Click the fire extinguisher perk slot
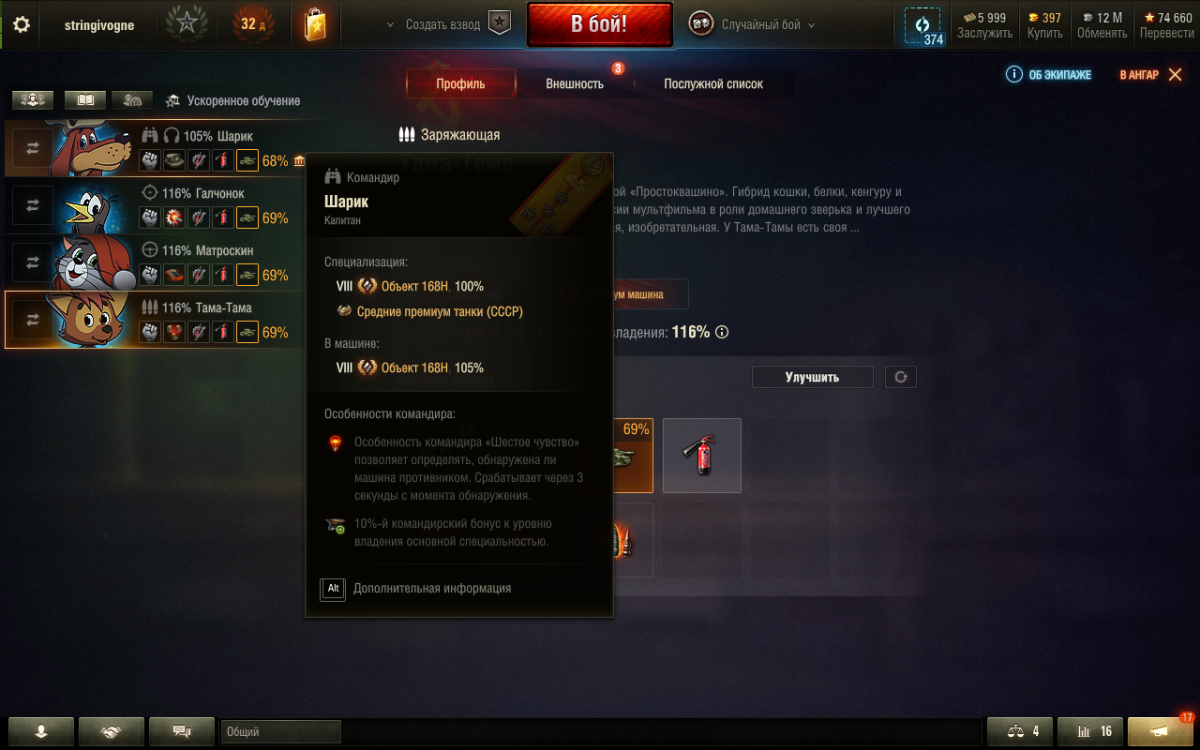The width and height of the screenshot is (1200, 750). [x=702, y=455]
